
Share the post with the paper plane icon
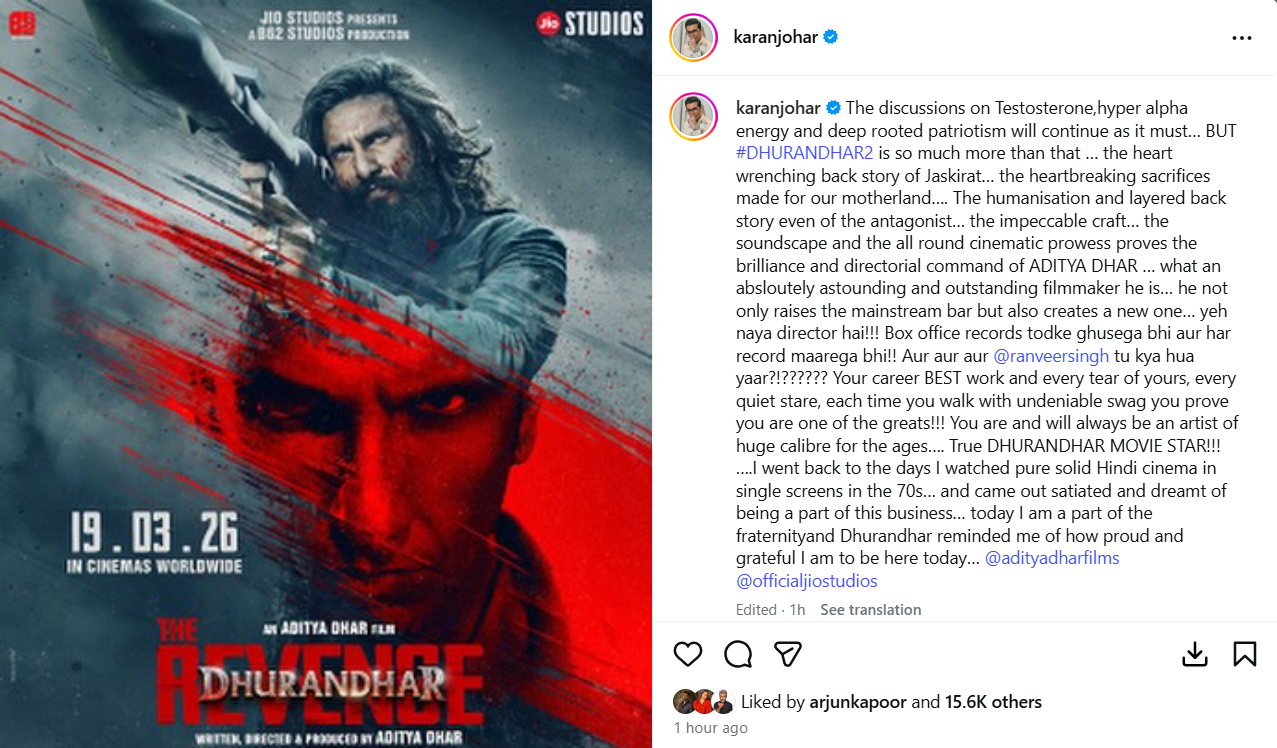coord(789,654)
